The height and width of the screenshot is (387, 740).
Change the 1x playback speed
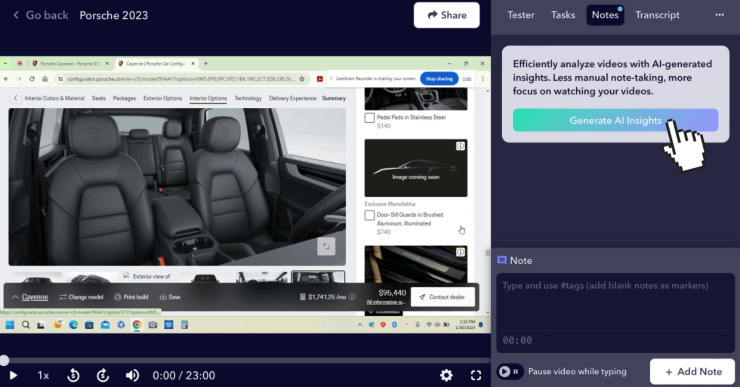pyautogui.click(x=43, y=376)
